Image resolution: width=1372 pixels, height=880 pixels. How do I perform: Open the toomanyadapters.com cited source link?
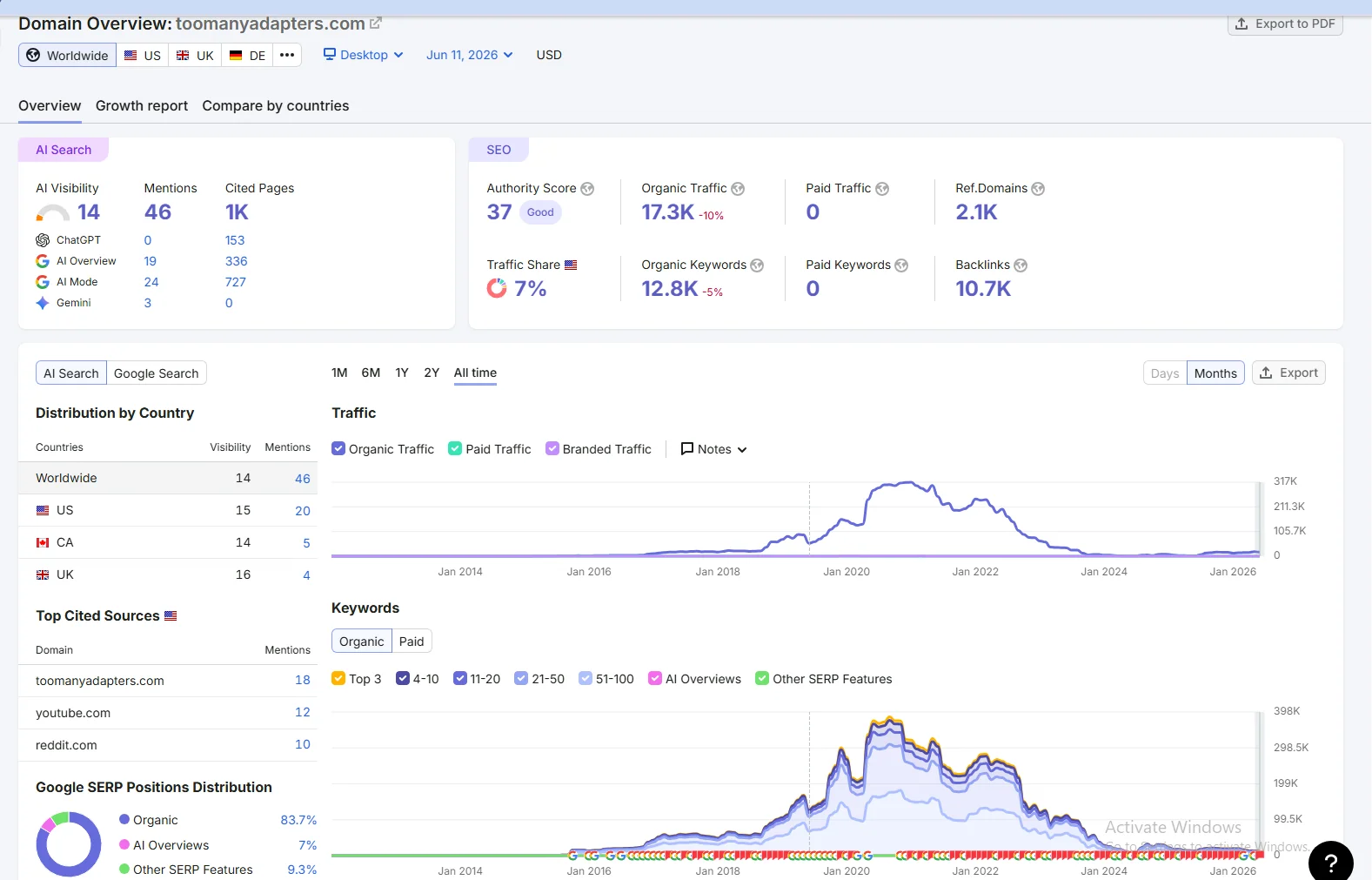(100, 681)
